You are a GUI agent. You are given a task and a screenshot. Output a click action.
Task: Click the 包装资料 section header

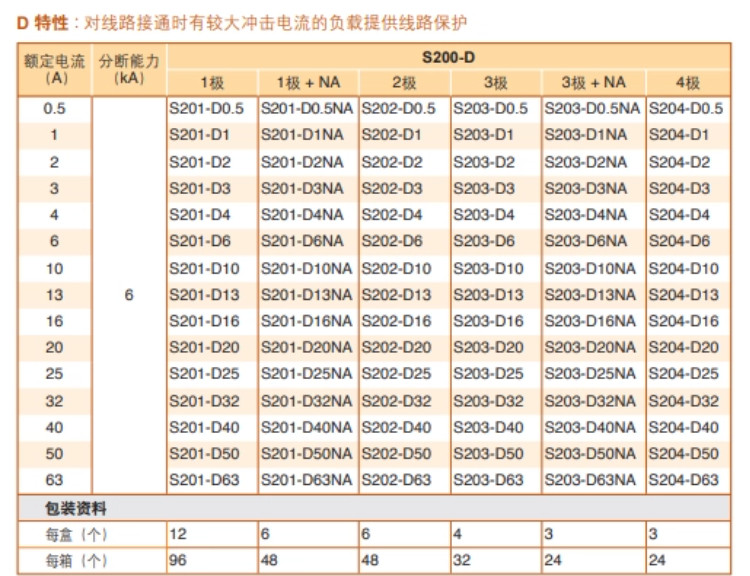[x=76, y=508]
